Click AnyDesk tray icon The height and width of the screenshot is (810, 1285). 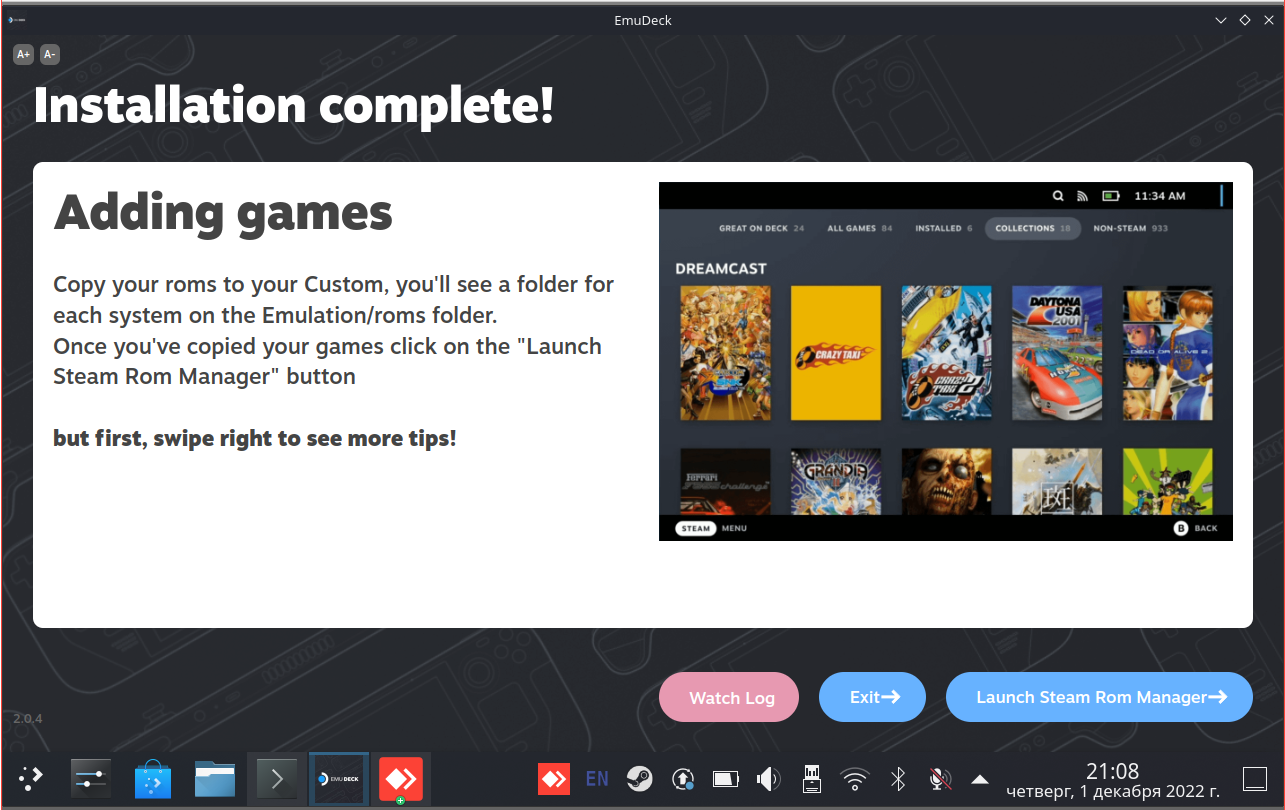click(554, 778)
